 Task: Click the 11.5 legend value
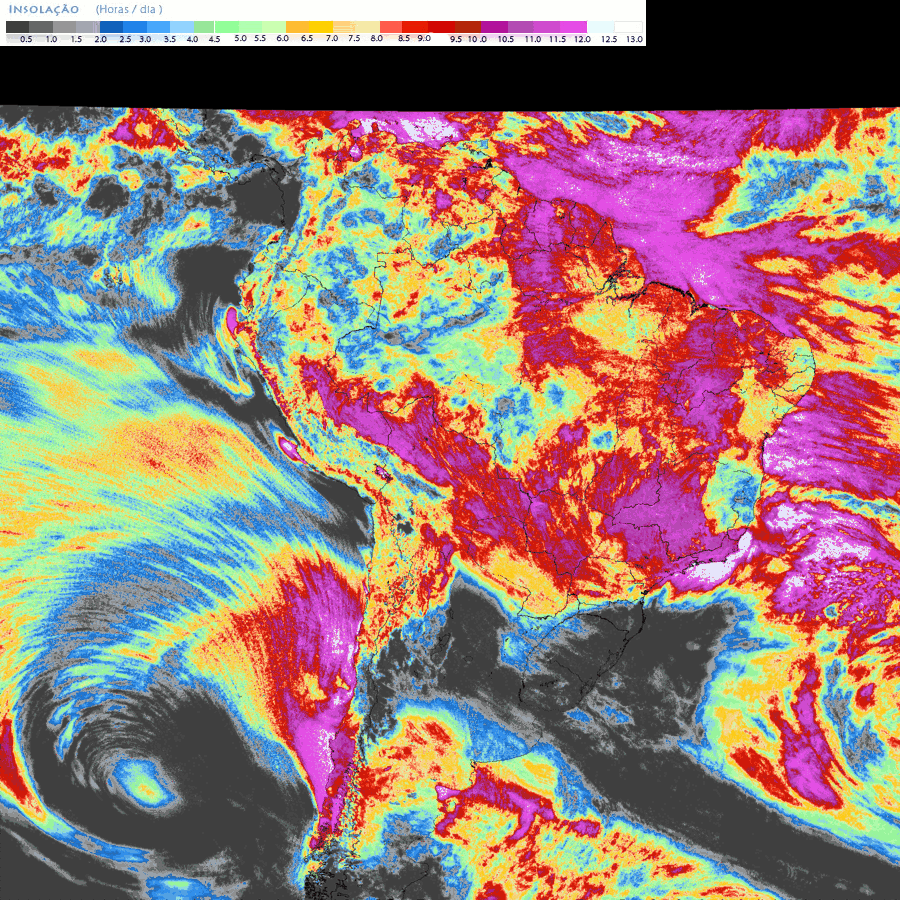tap(557, 39)
